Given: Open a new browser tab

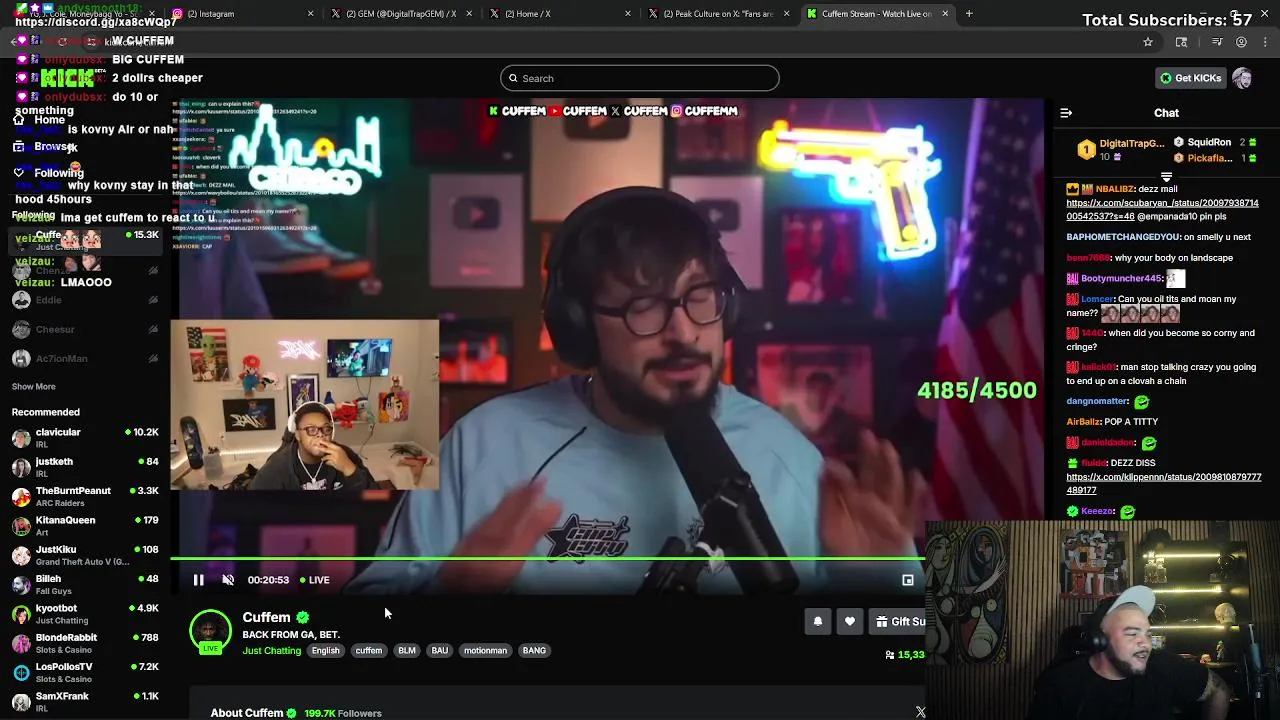Looking at the screenshot, I should [x=969, y=14].
